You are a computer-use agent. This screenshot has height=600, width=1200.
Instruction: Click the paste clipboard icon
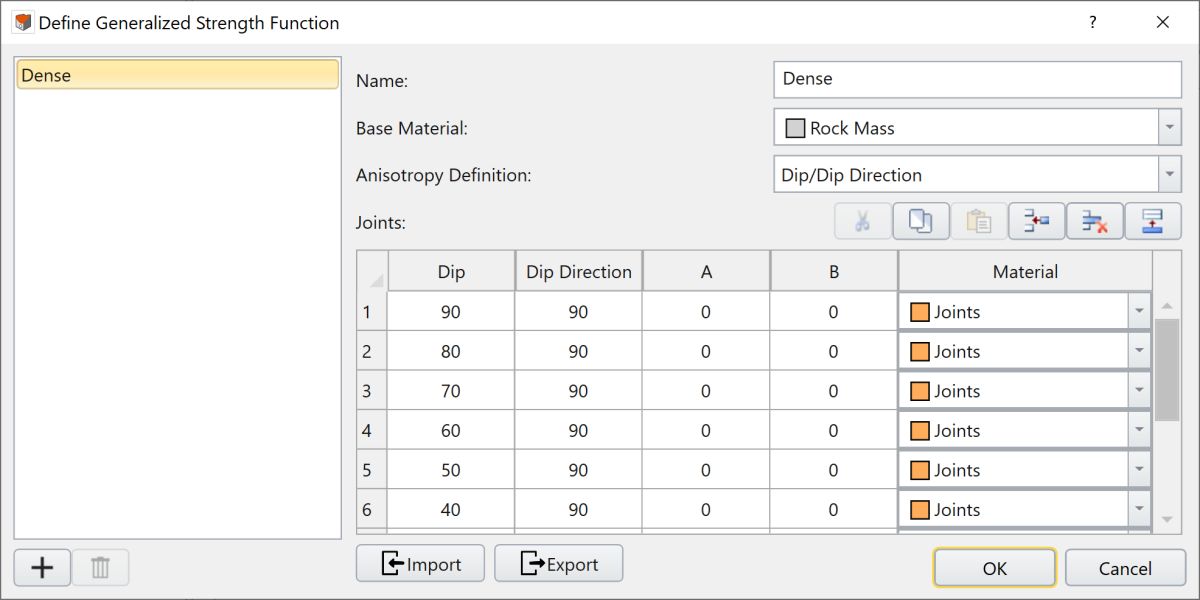978,222
